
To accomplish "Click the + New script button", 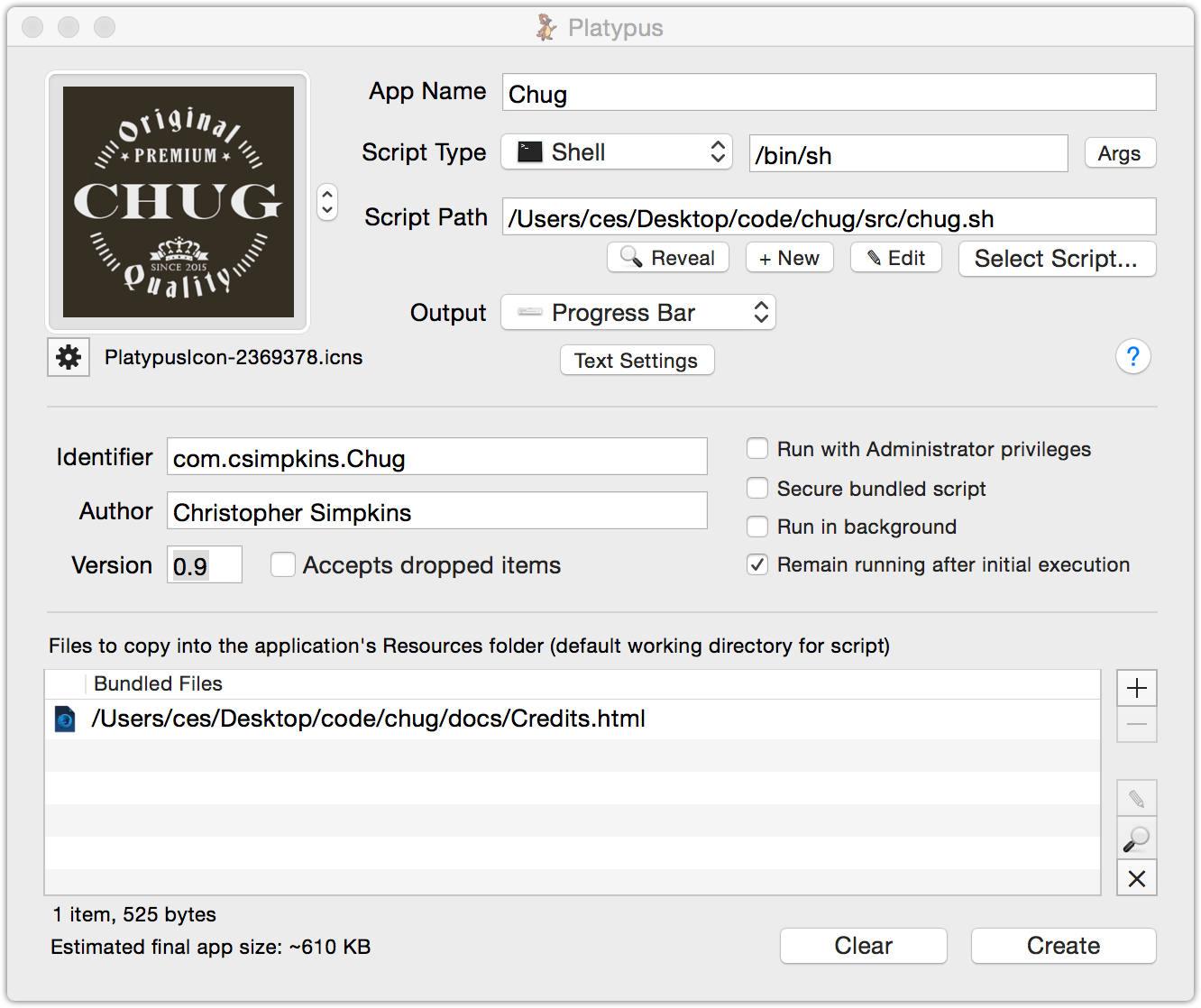I will point(790,258).
